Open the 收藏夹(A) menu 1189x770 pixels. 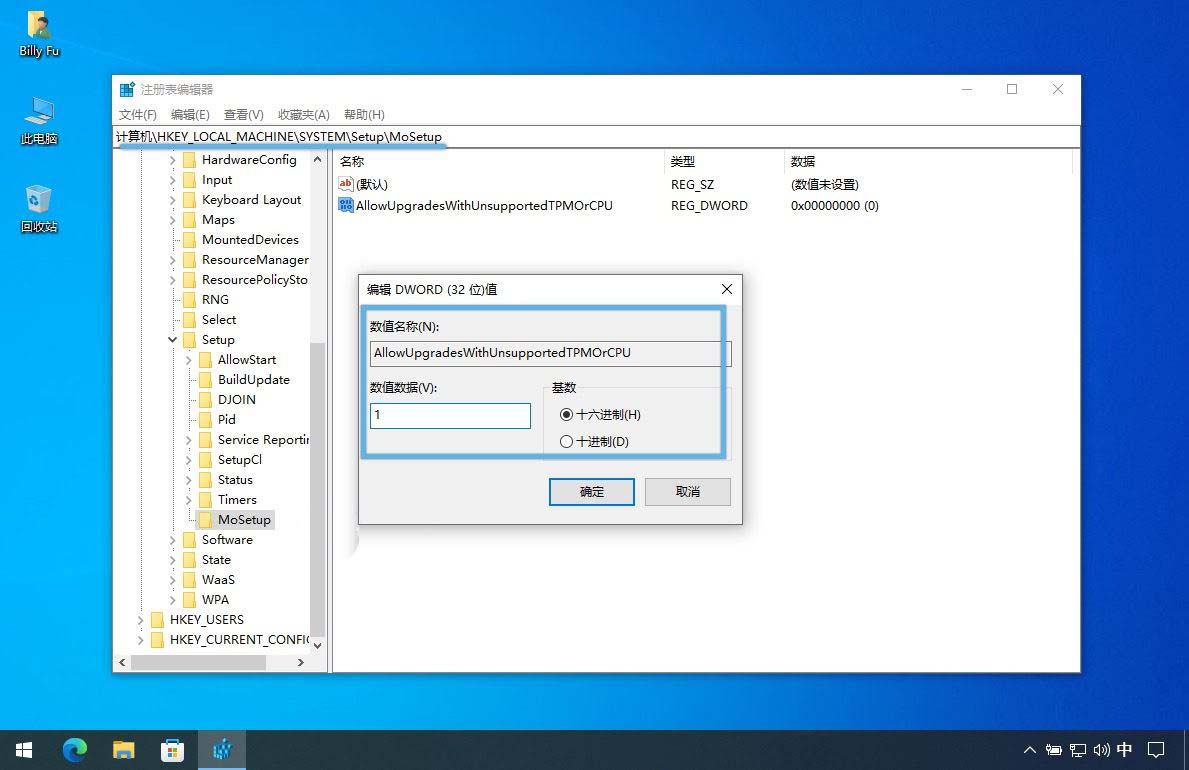coord(303,114)
